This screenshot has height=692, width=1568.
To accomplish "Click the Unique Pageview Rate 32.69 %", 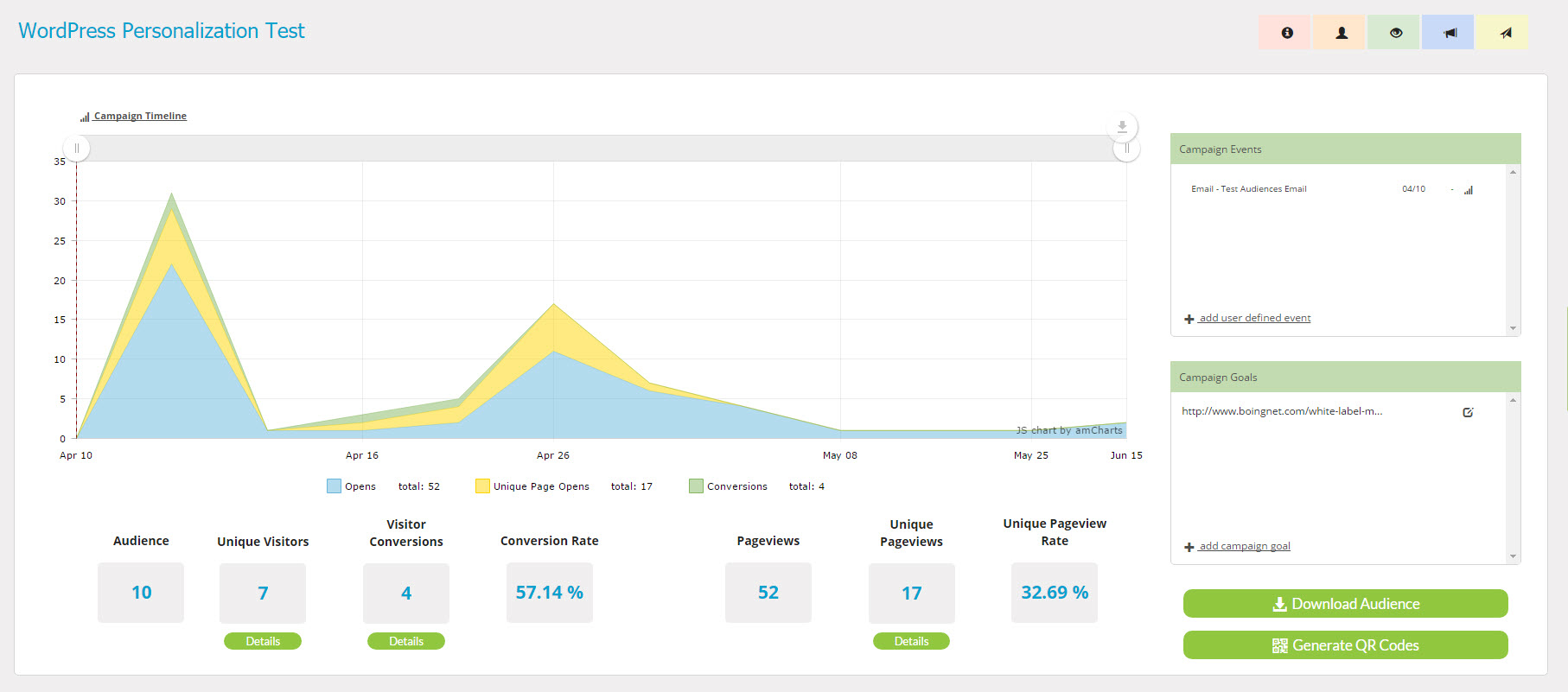I will (1055, 593).
